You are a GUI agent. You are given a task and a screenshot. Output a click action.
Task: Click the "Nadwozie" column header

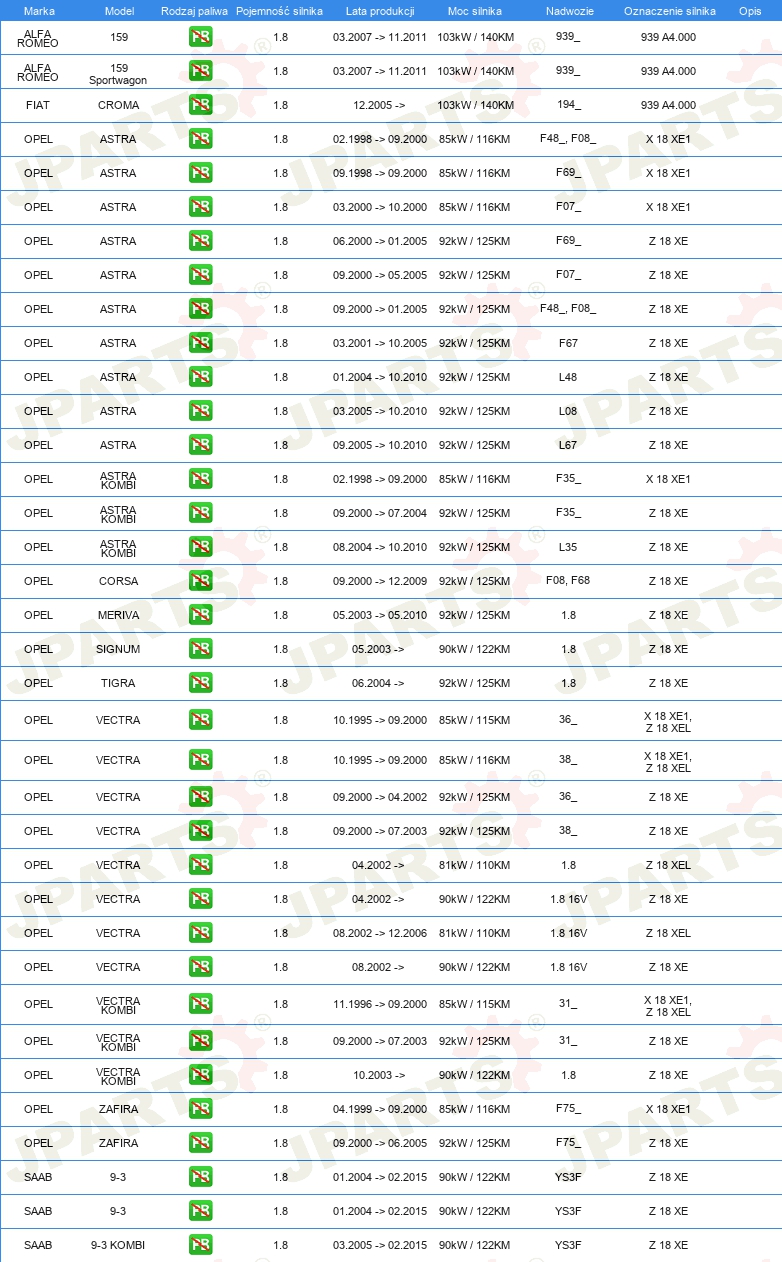pyautogui.click(x=568, y=11)
